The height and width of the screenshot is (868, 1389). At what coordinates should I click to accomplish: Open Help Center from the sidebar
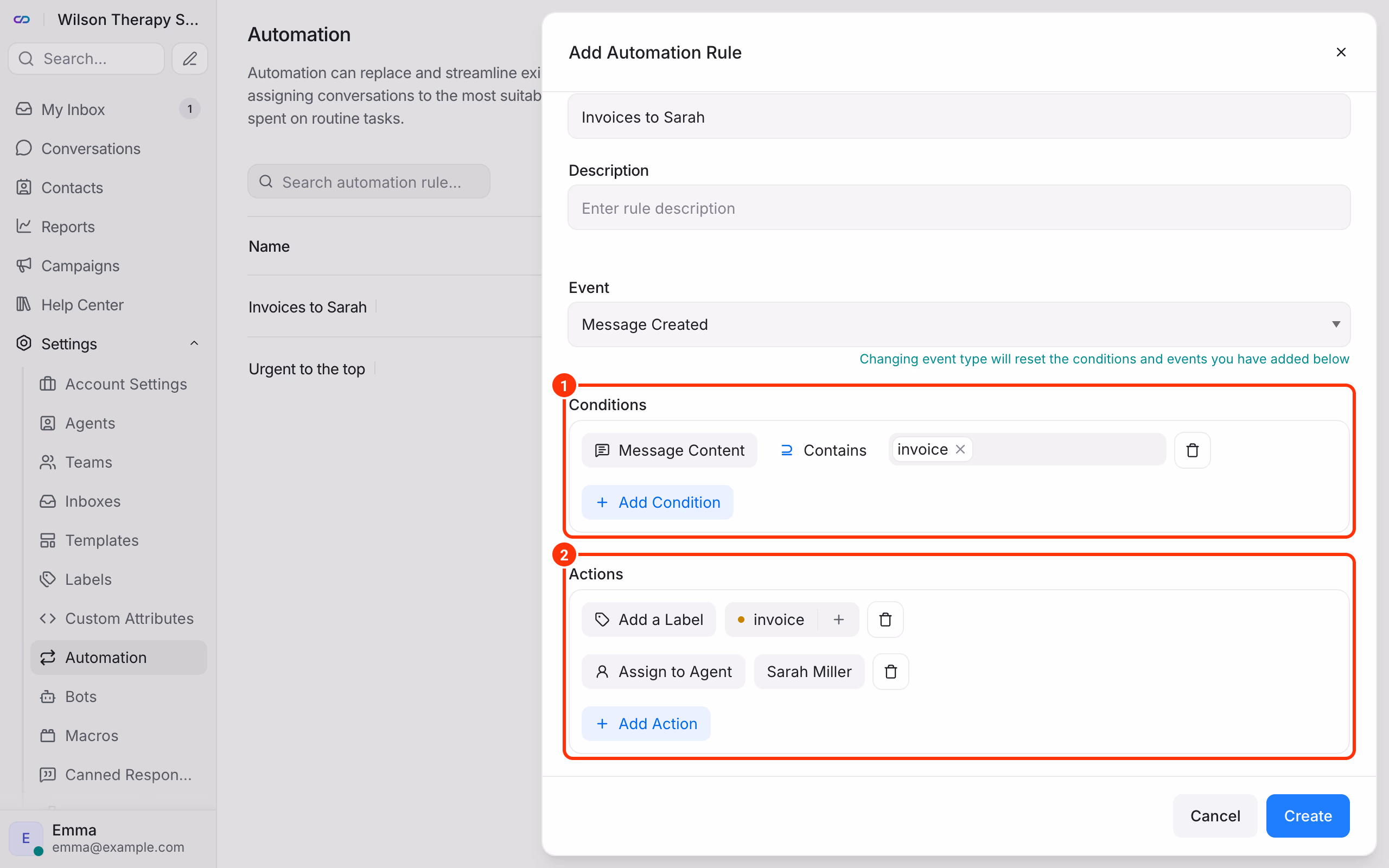tap(108, 304)
